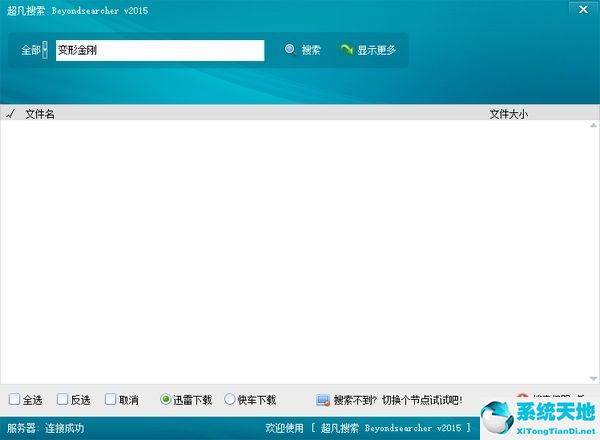Check the 取消 checkbox
The width and height of the screenshot is (600, 440).
click(110, 399)
